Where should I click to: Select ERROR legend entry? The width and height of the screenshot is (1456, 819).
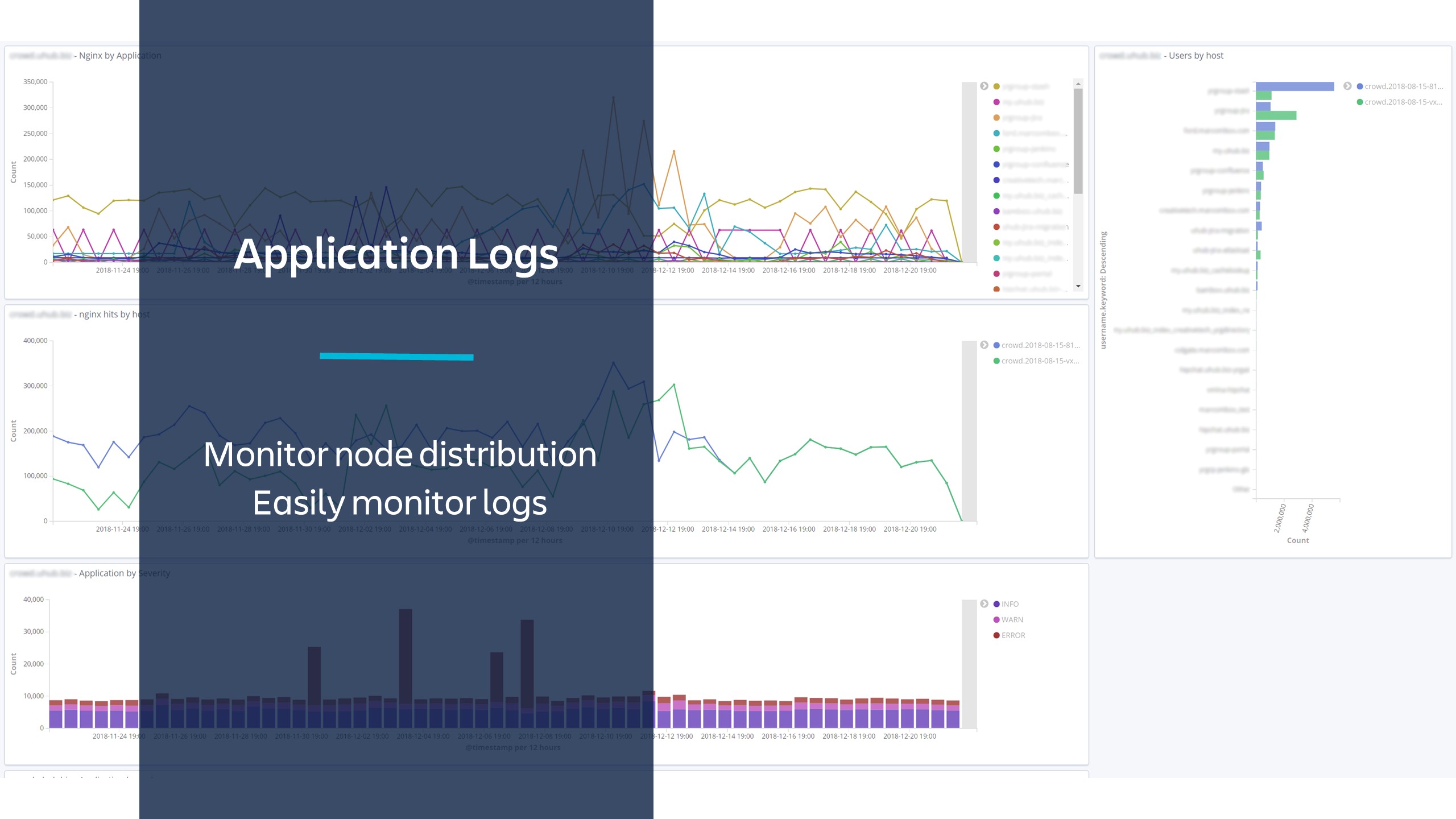[1010, 635]
